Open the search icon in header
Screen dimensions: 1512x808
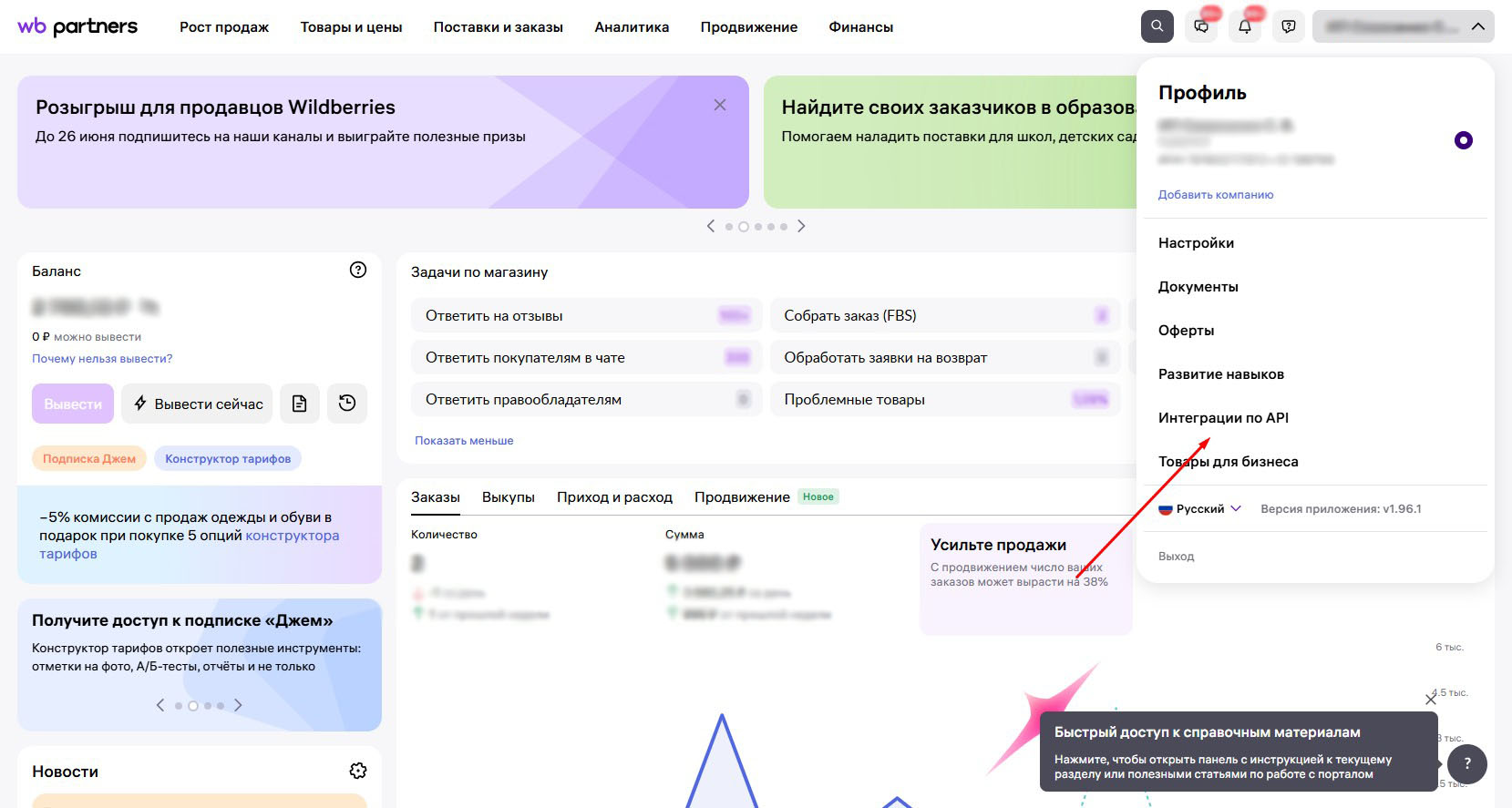1157,26
